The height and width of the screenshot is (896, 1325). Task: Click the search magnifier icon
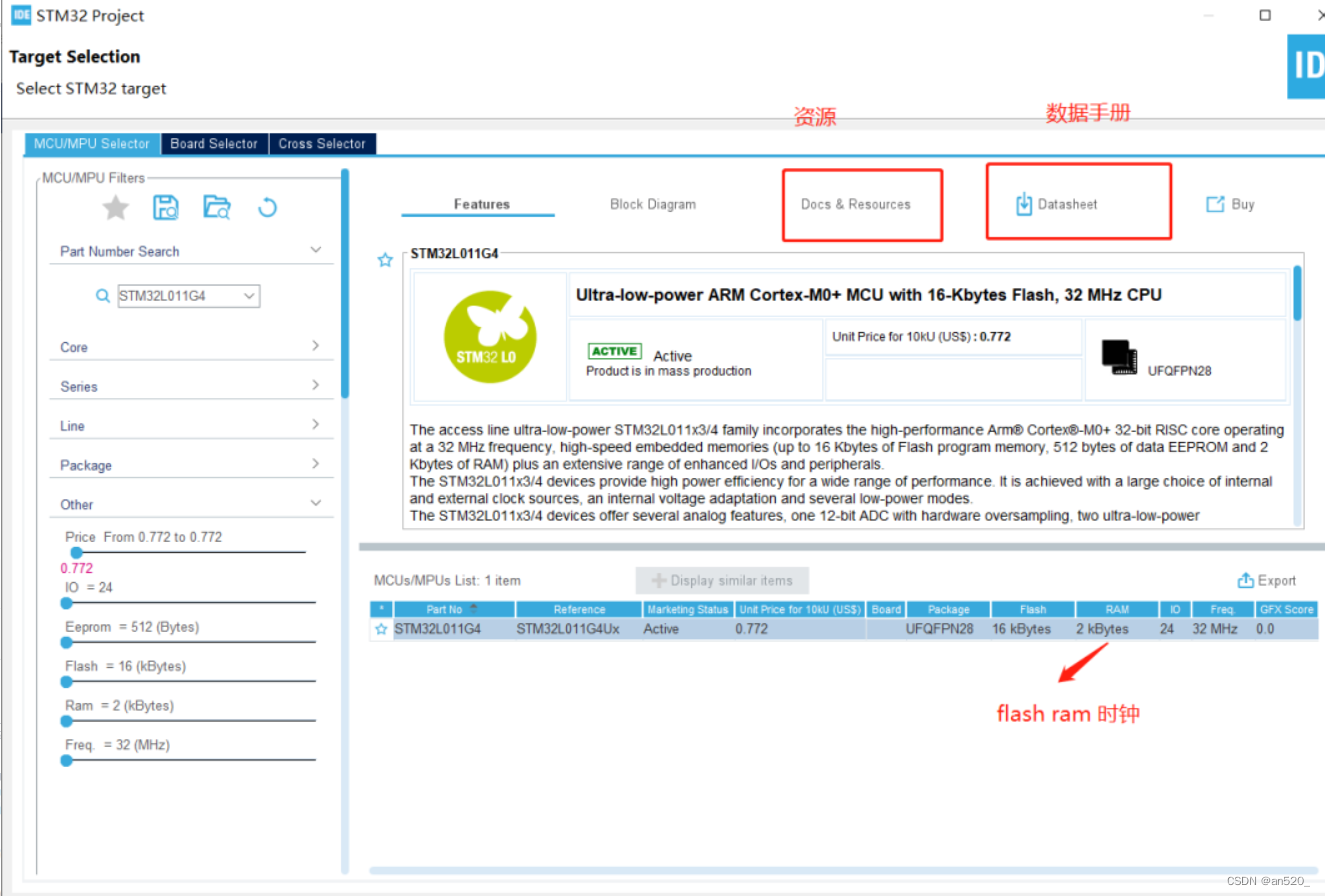click(102, 295)
